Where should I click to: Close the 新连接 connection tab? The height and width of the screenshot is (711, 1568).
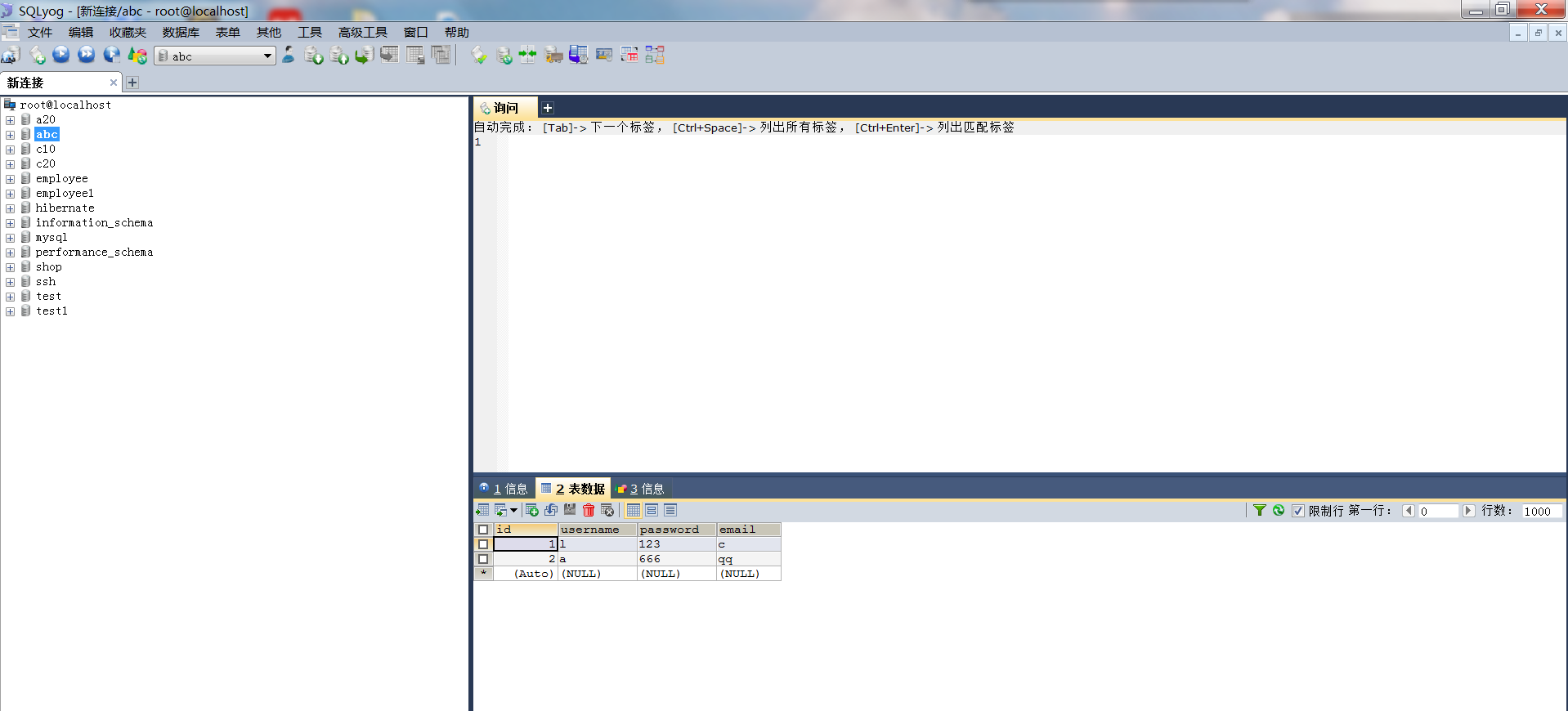(114, 83)
